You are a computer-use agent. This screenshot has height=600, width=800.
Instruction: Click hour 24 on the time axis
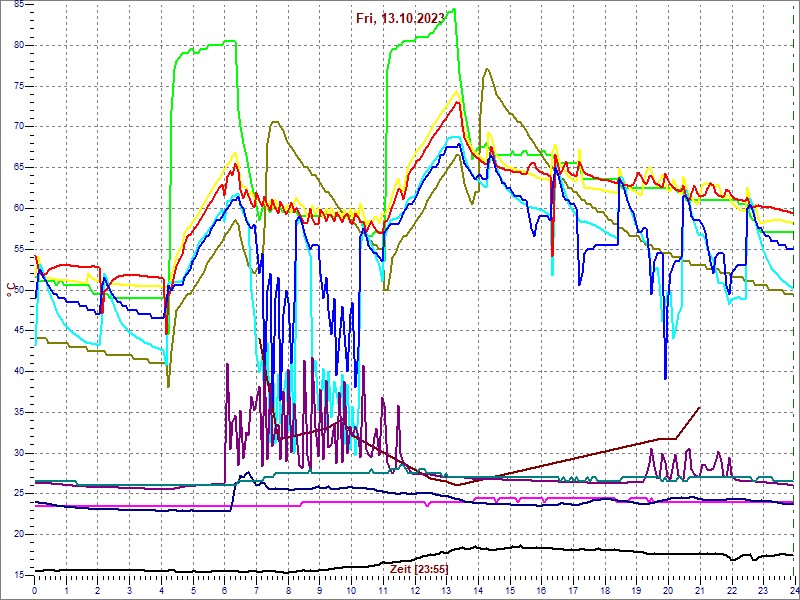[794, 590]
